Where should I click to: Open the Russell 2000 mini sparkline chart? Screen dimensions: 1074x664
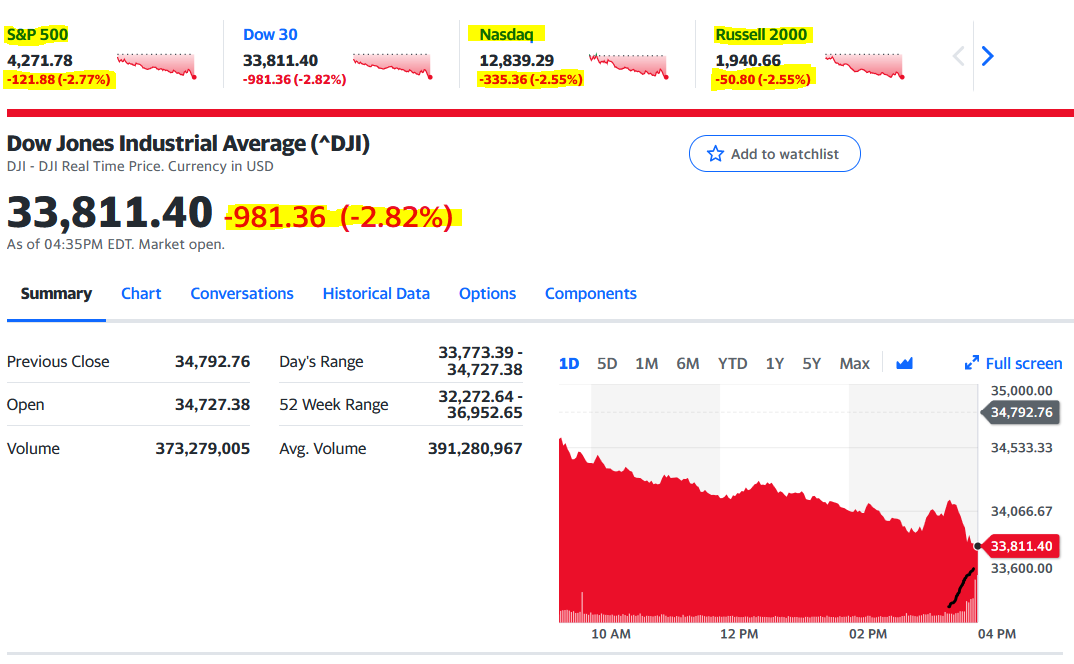(864, 64)
